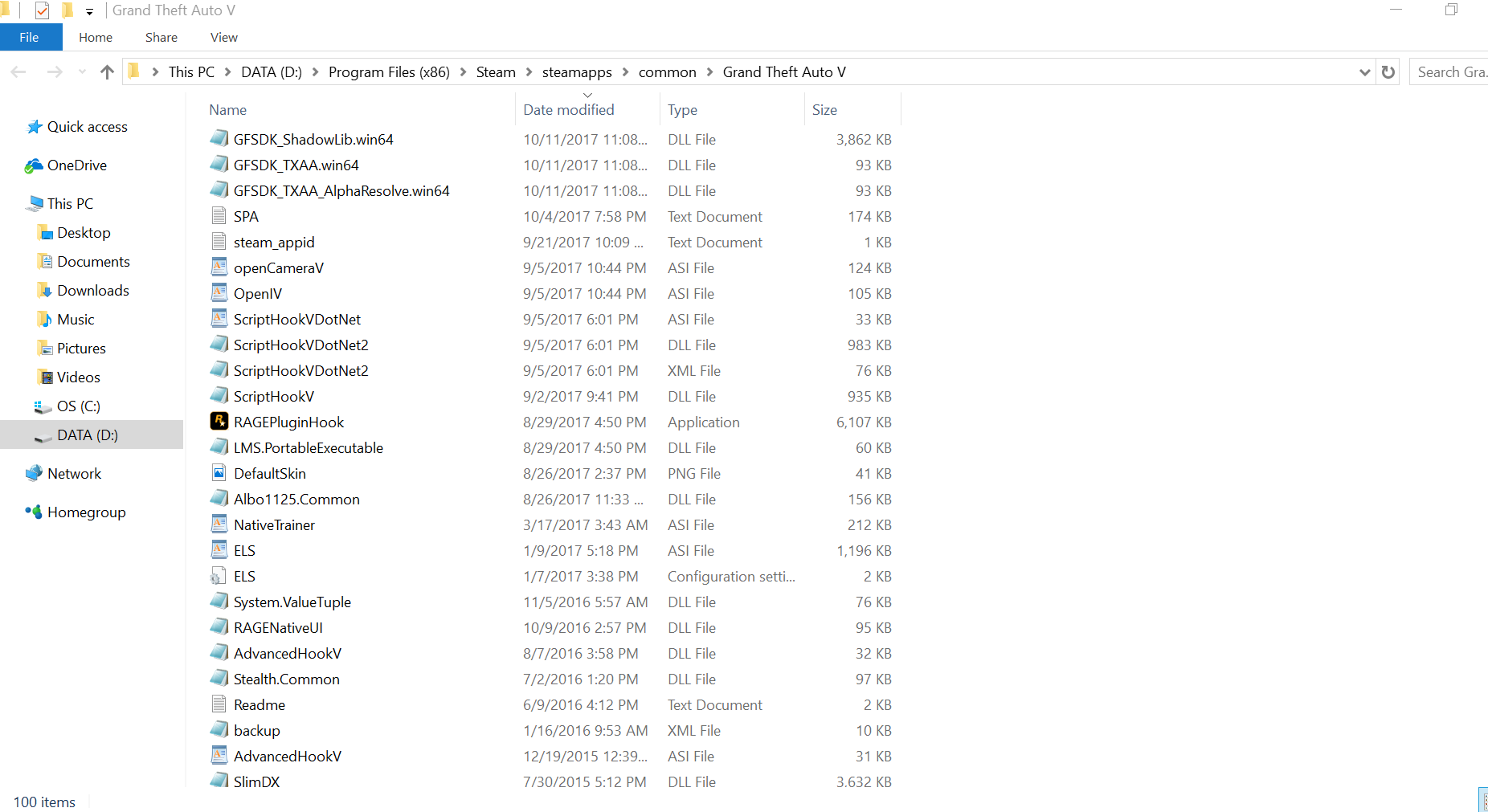
Task: Click the Properties icon in the title bar
Action: pos(43,10)
